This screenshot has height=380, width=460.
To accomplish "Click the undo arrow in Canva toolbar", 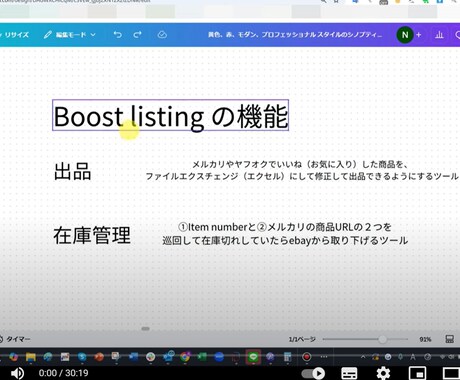I will (x=117, y=35).
